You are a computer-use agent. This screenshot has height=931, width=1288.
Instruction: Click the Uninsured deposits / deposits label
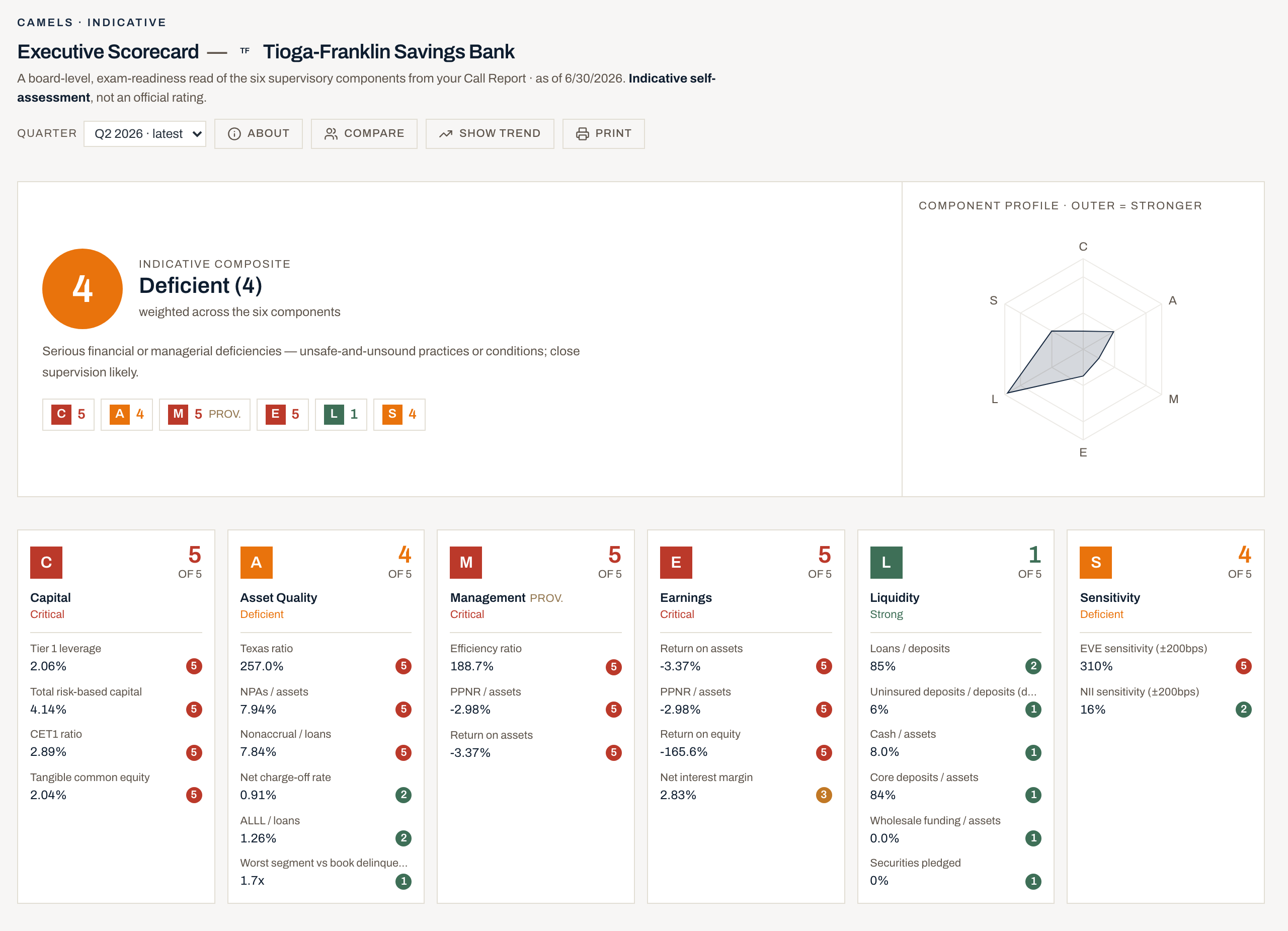click(x=953, y=691)
